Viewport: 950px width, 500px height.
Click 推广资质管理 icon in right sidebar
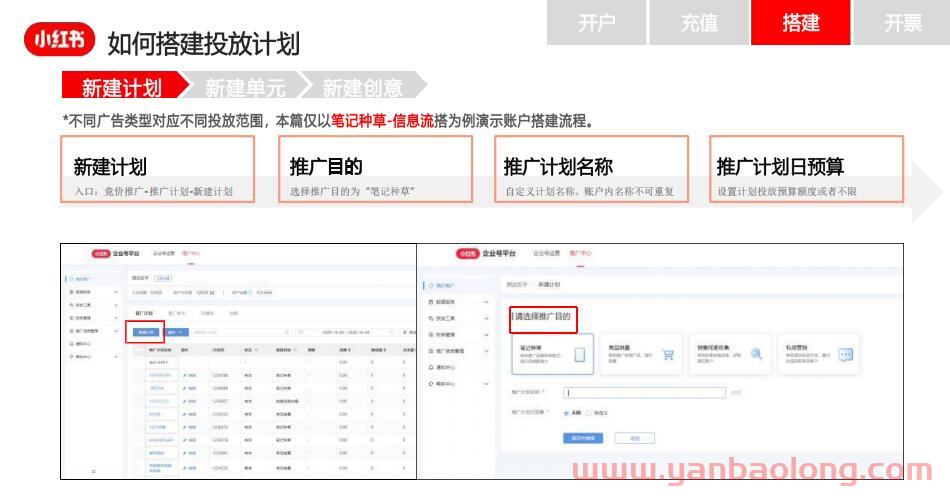(431, 351)
